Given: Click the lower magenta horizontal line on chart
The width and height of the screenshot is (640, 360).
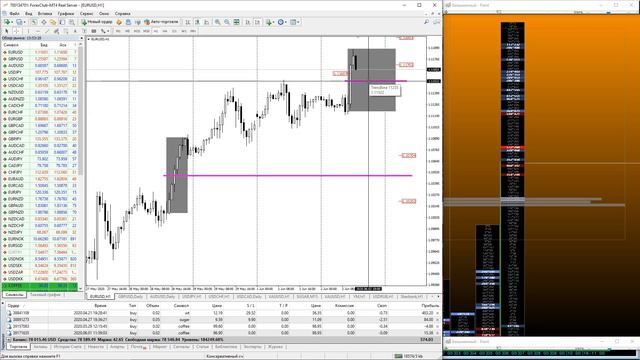Looking at the screenshot, I should coord(288,176).
